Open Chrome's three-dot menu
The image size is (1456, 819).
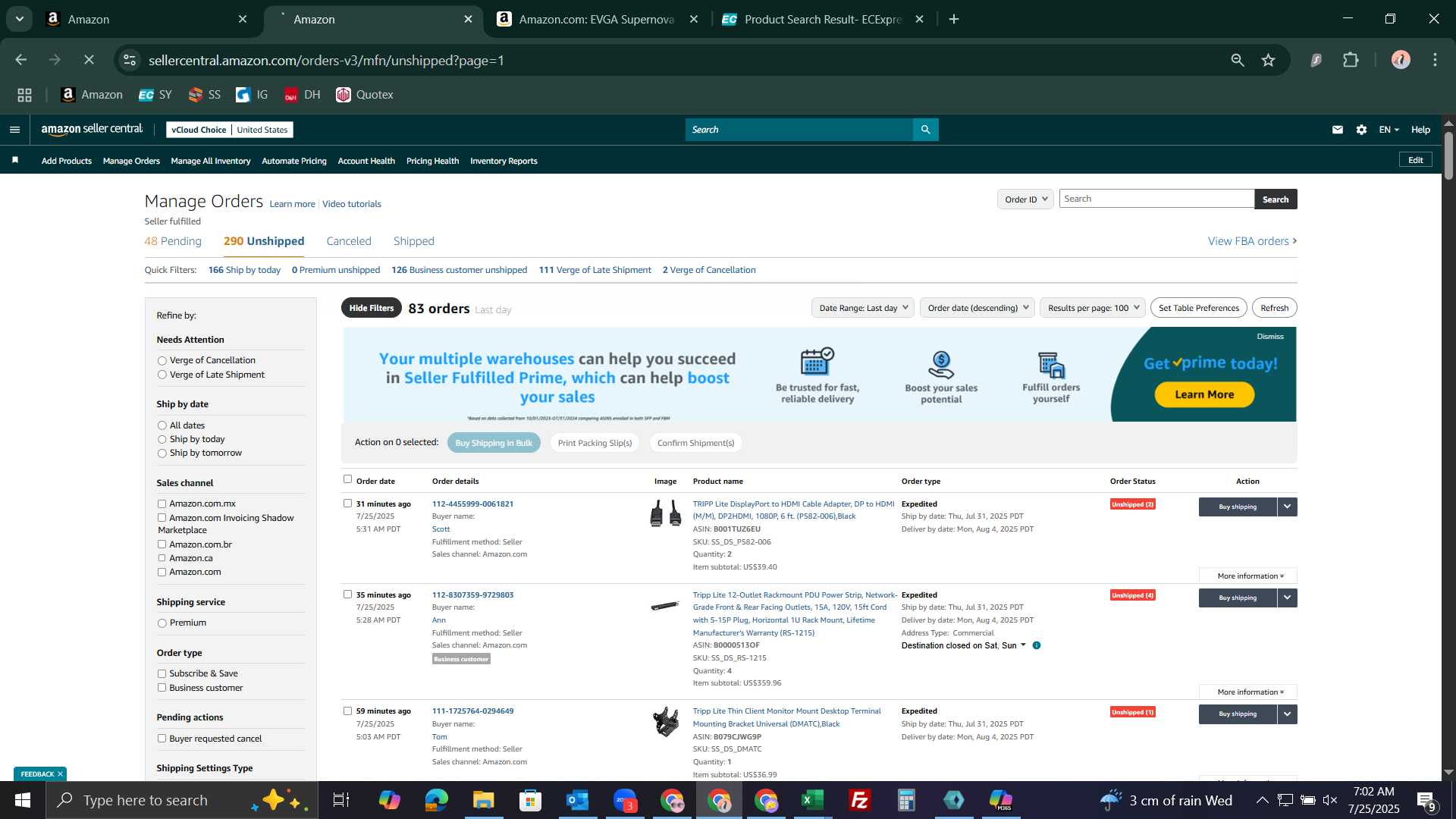tap(1435, 60)
